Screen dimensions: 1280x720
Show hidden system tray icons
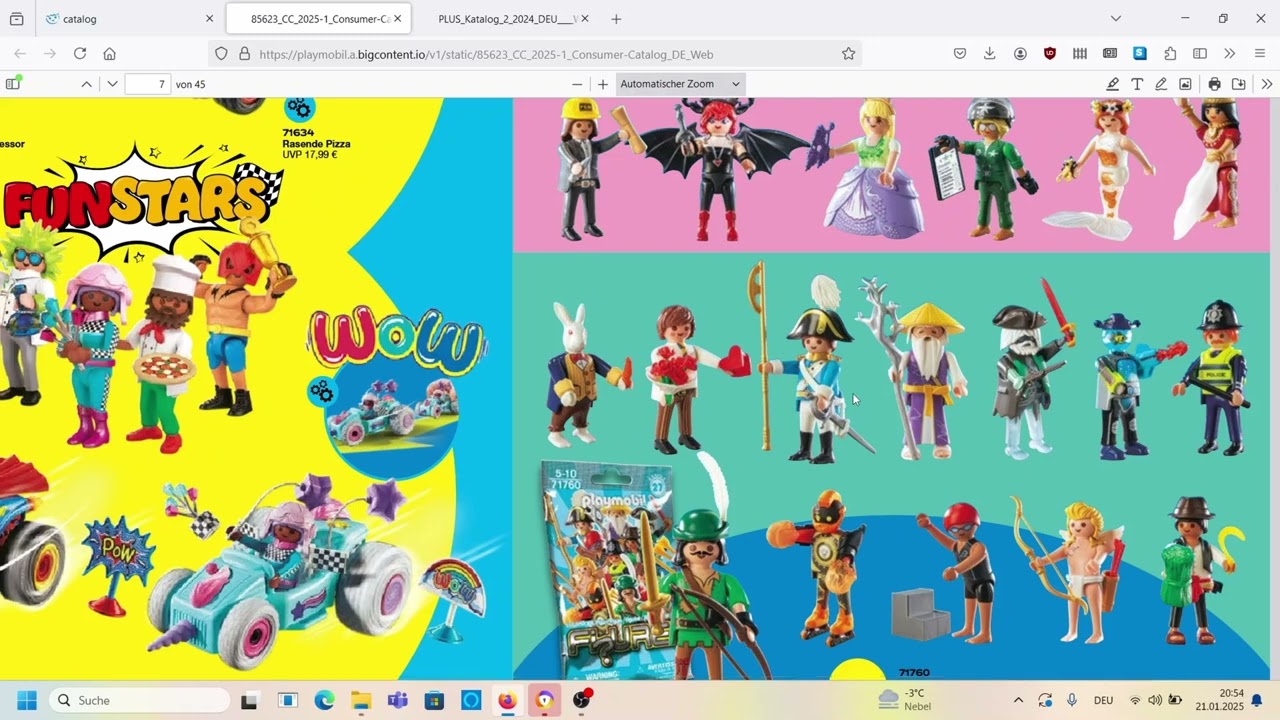1018,700
